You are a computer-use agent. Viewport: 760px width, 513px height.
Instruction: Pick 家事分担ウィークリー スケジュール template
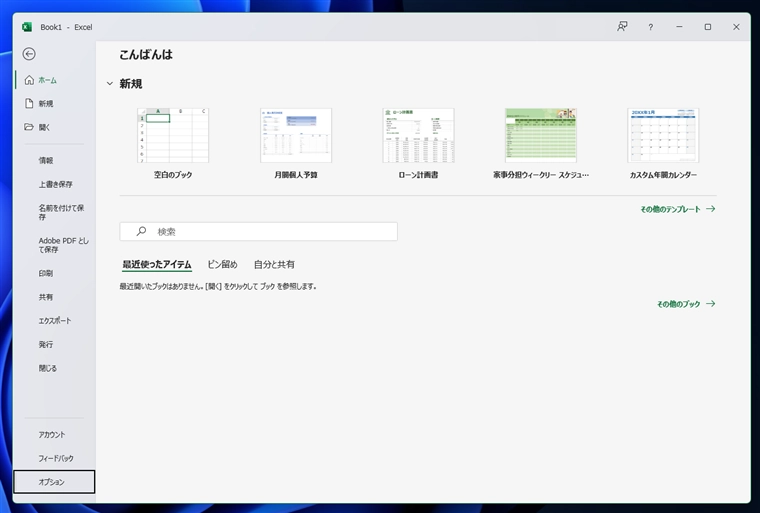pos(541,144)
